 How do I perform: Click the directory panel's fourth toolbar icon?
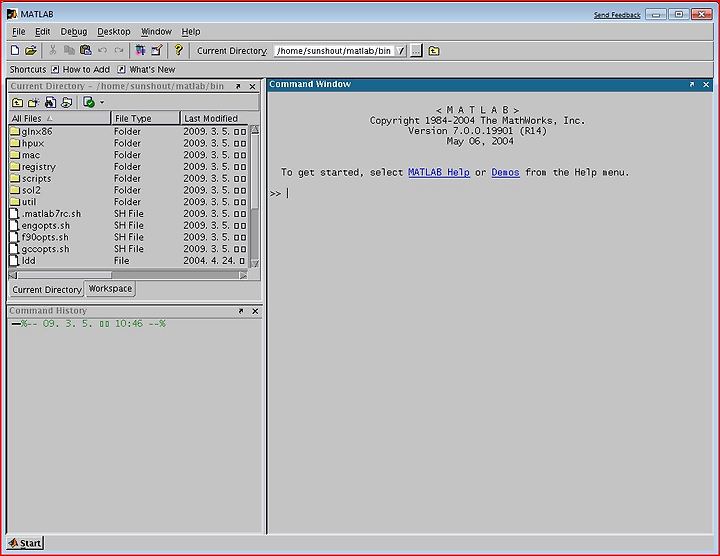coord(67,102)
